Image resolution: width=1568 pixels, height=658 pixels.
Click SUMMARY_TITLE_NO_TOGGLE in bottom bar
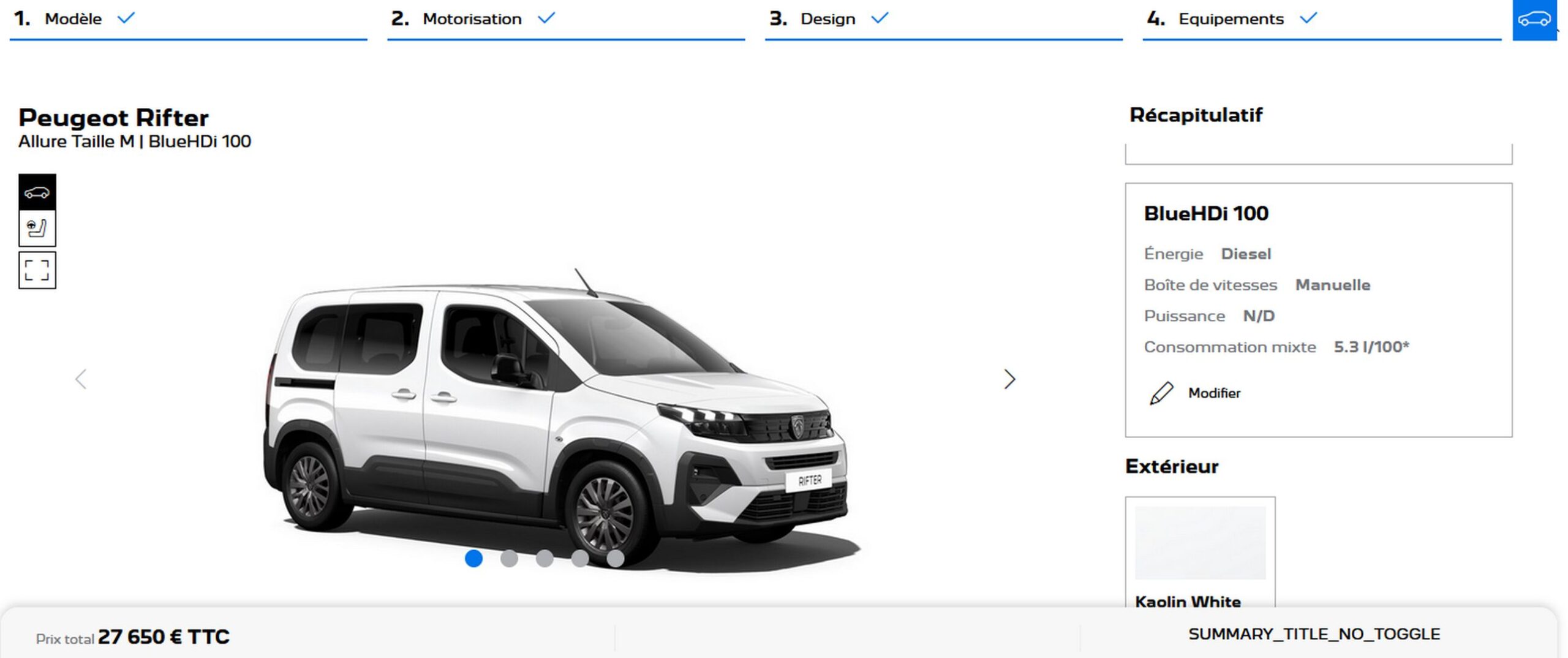[x=1314, y=634]
